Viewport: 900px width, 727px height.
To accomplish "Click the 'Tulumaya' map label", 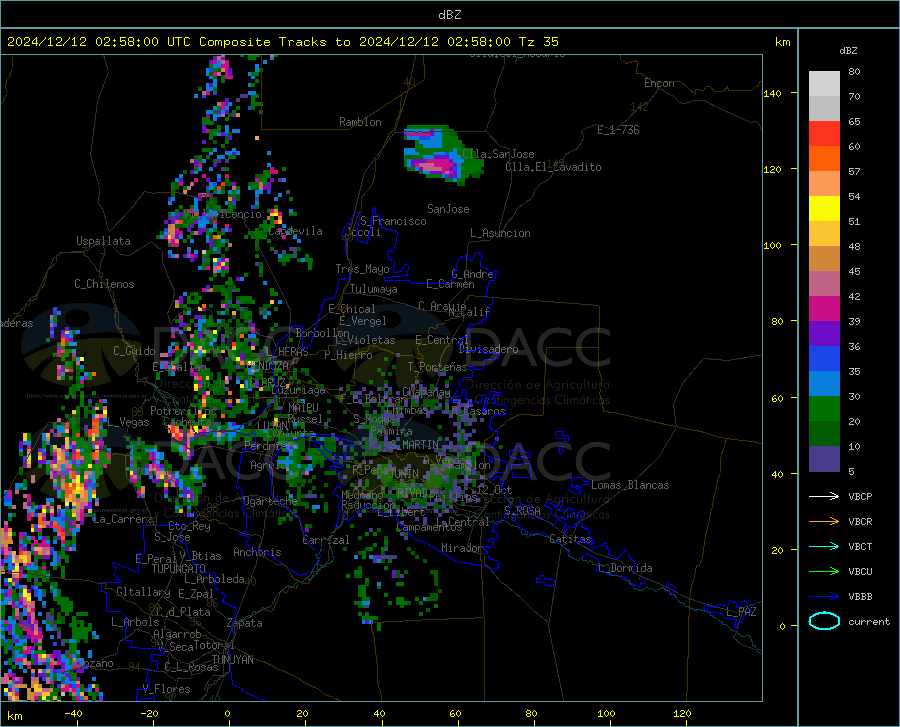I will [x=374, y=289].
